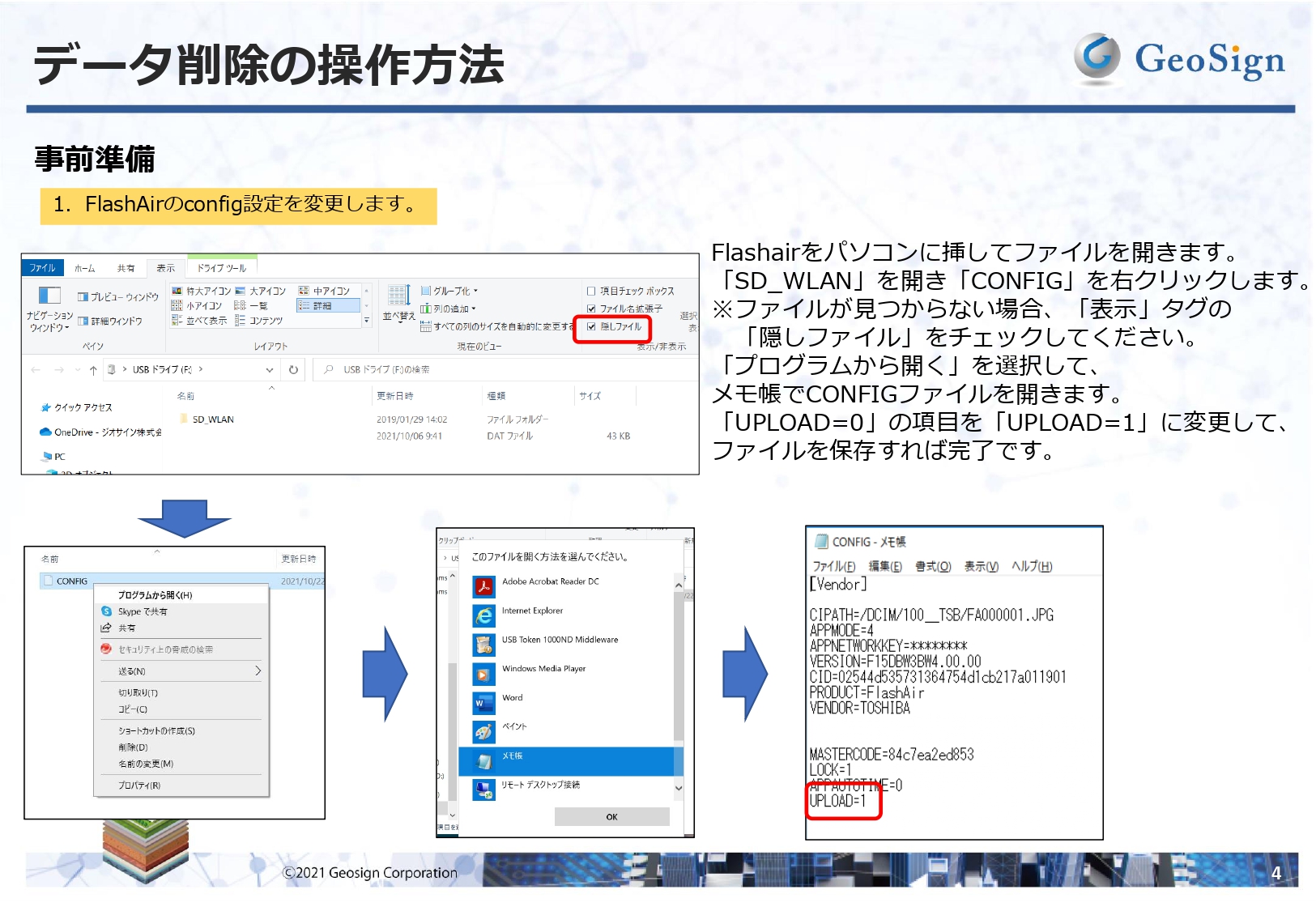Select Create shortcut (ショートカットの作成) entry
1316x911 pixels.
coord(182,730)
